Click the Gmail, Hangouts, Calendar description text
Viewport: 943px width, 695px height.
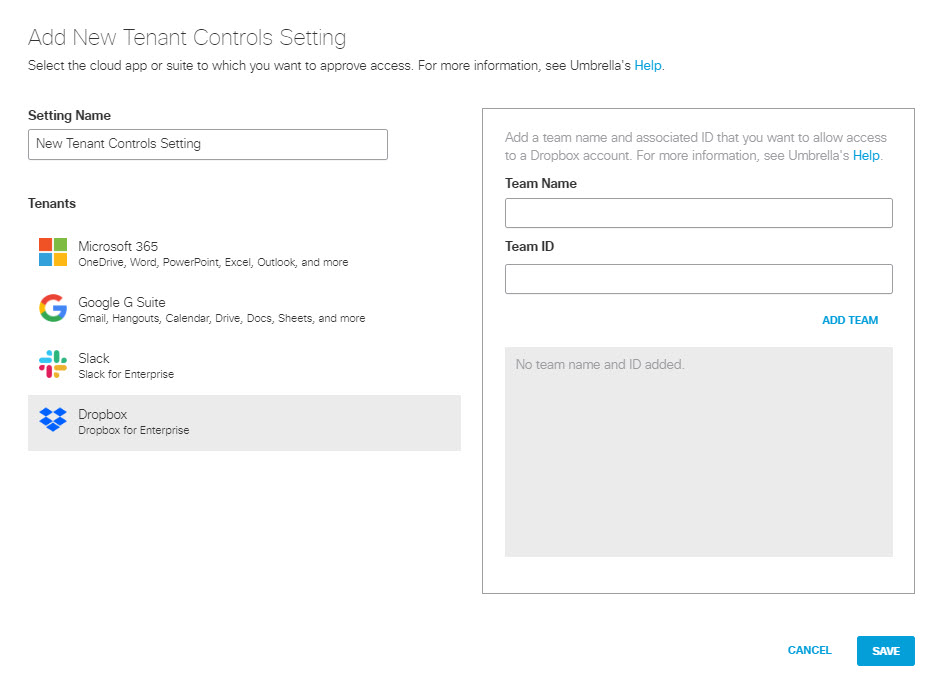(221, 318)
